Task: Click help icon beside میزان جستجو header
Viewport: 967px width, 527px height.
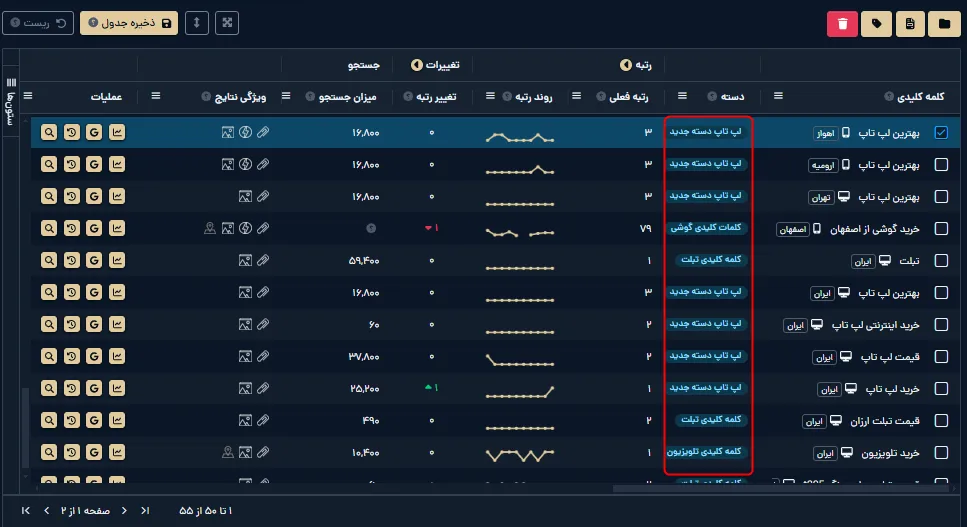Action: [x=310, y=96]
